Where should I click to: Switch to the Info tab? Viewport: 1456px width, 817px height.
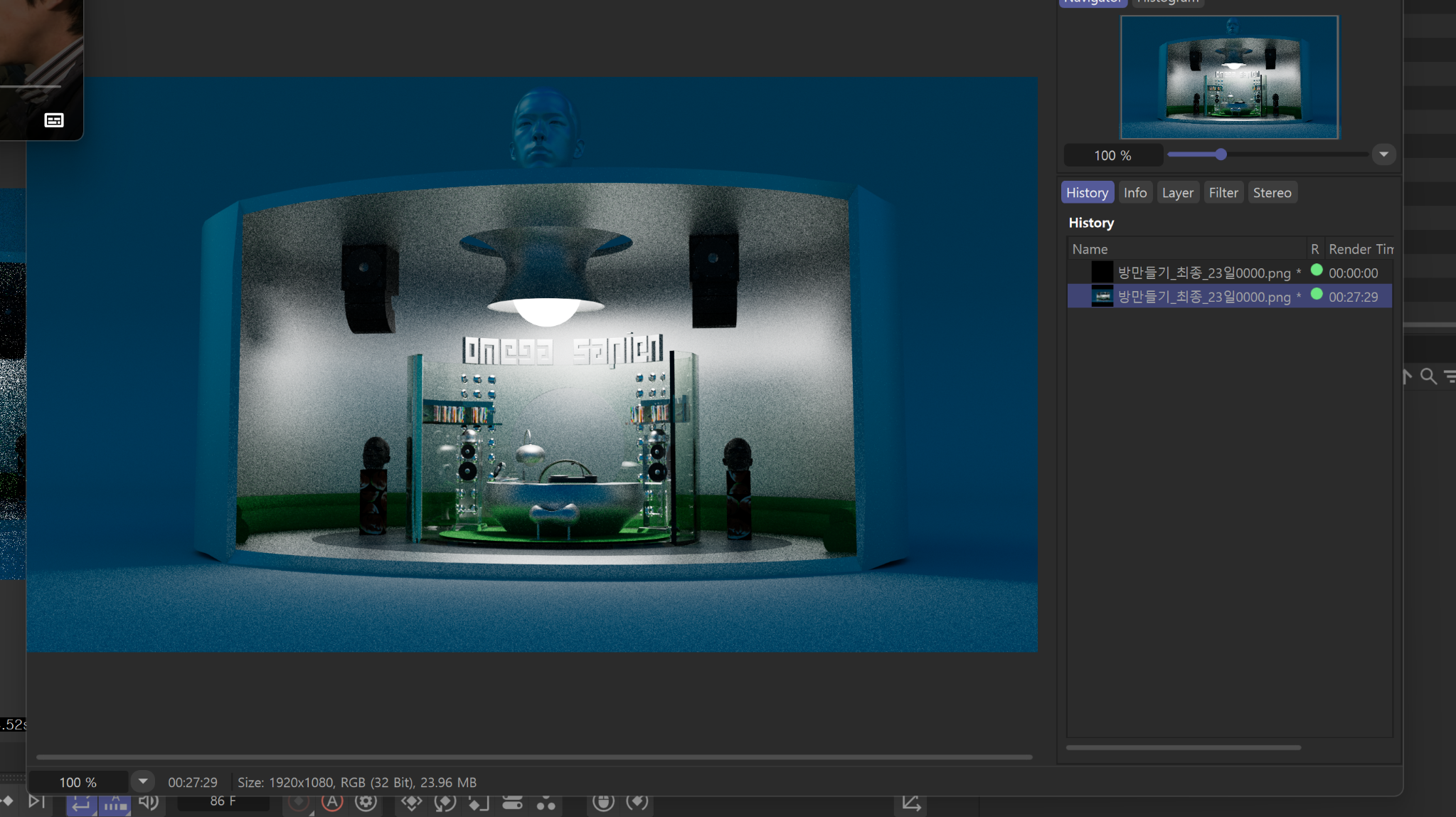[x=1135, y=192]
